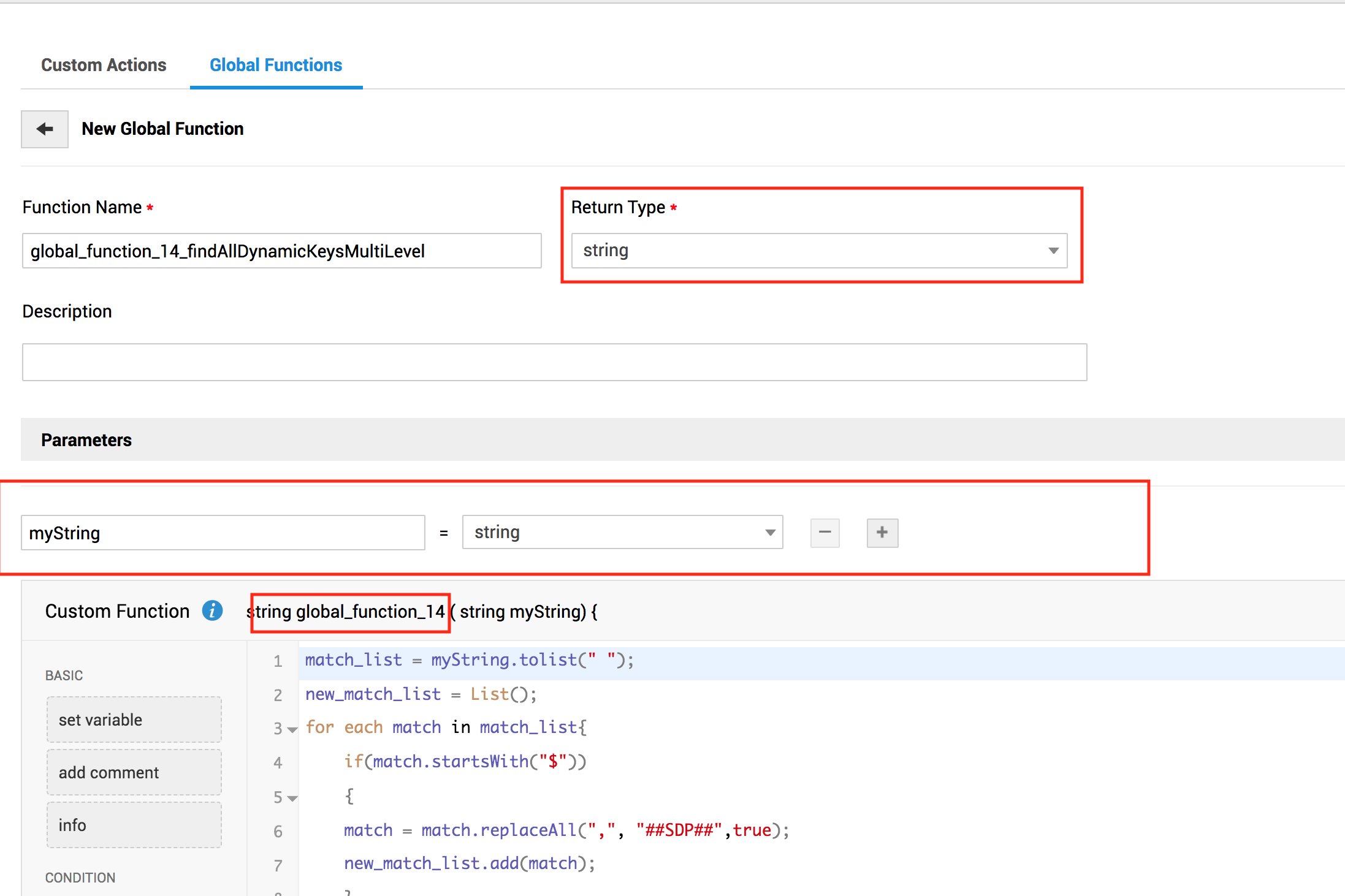Switch to Custom Actions tab

[104, 65]
